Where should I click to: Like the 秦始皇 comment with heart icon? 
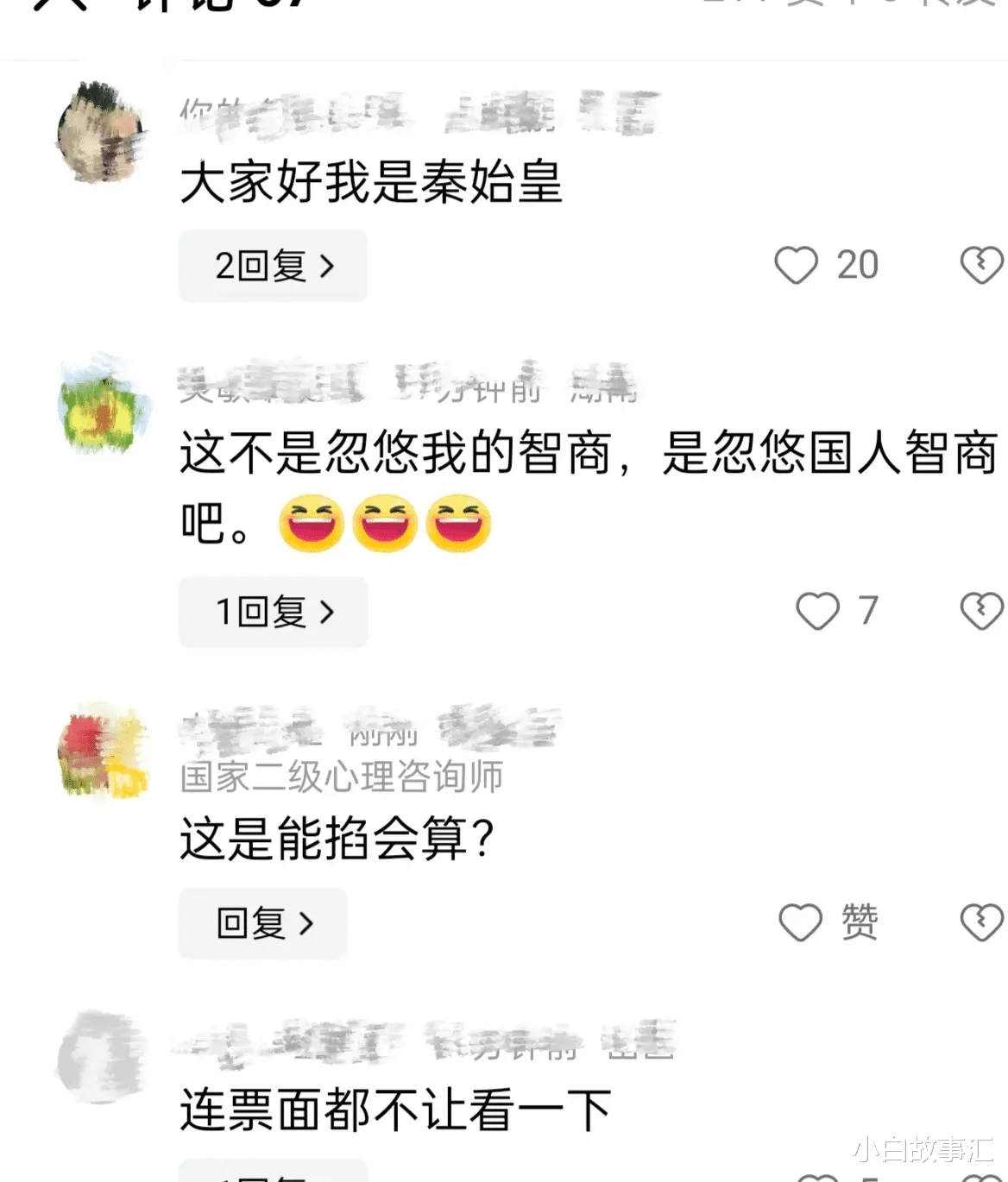796,265
